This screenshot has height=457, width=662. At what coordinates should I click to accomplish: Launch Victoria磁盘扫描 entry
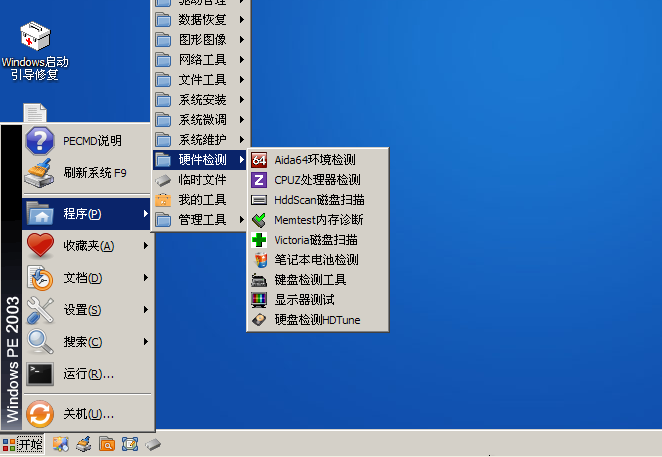[317, 240]
